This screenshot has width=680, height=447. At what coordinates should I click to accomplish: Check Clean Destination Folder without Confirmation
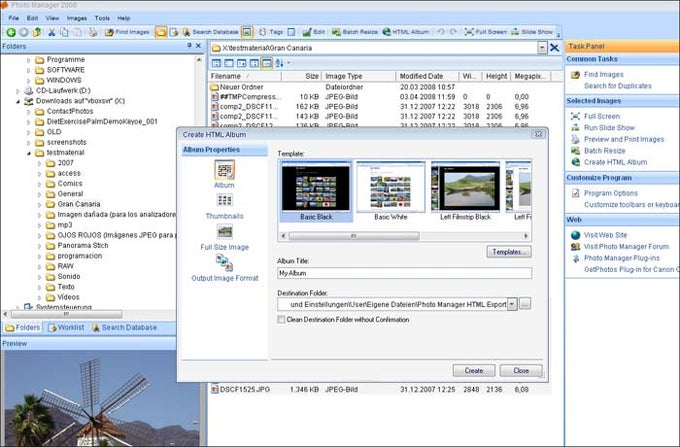281,320
